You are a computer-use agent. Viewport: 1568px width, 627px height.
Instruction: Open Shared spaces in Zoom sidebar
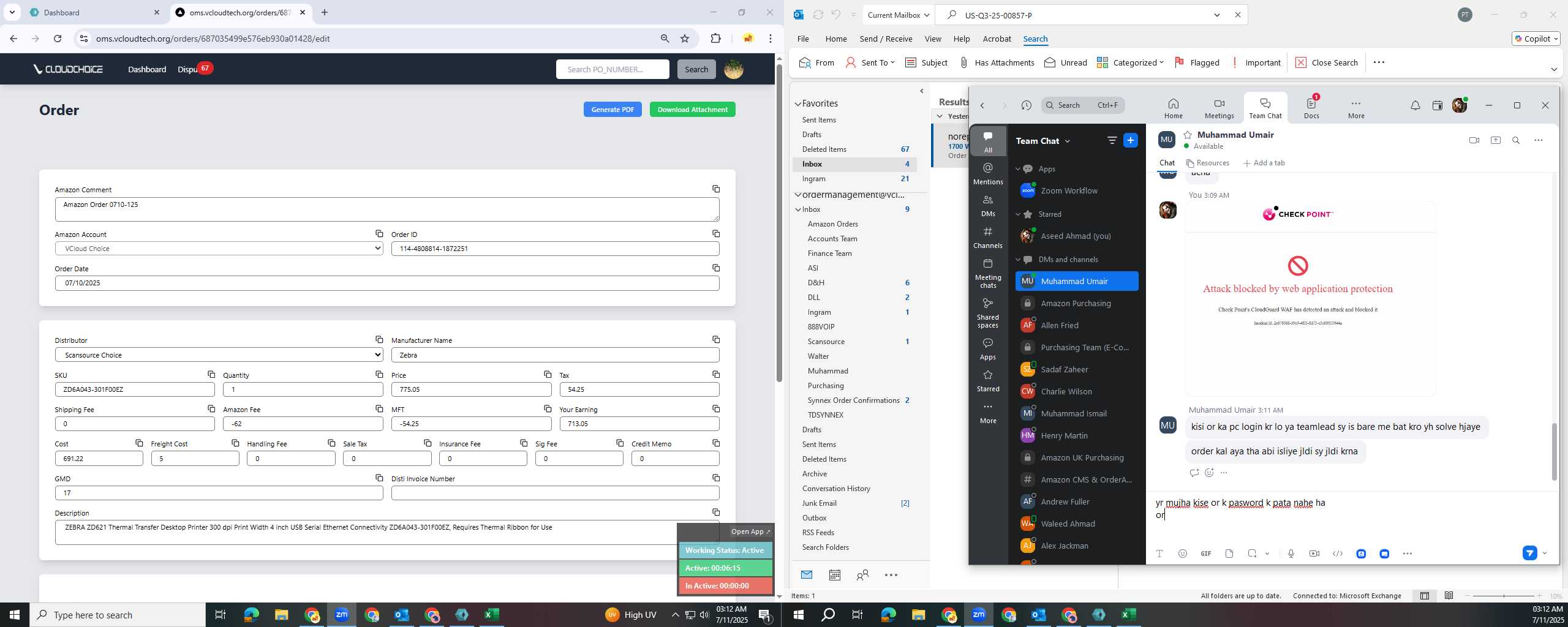coord(988,313)
